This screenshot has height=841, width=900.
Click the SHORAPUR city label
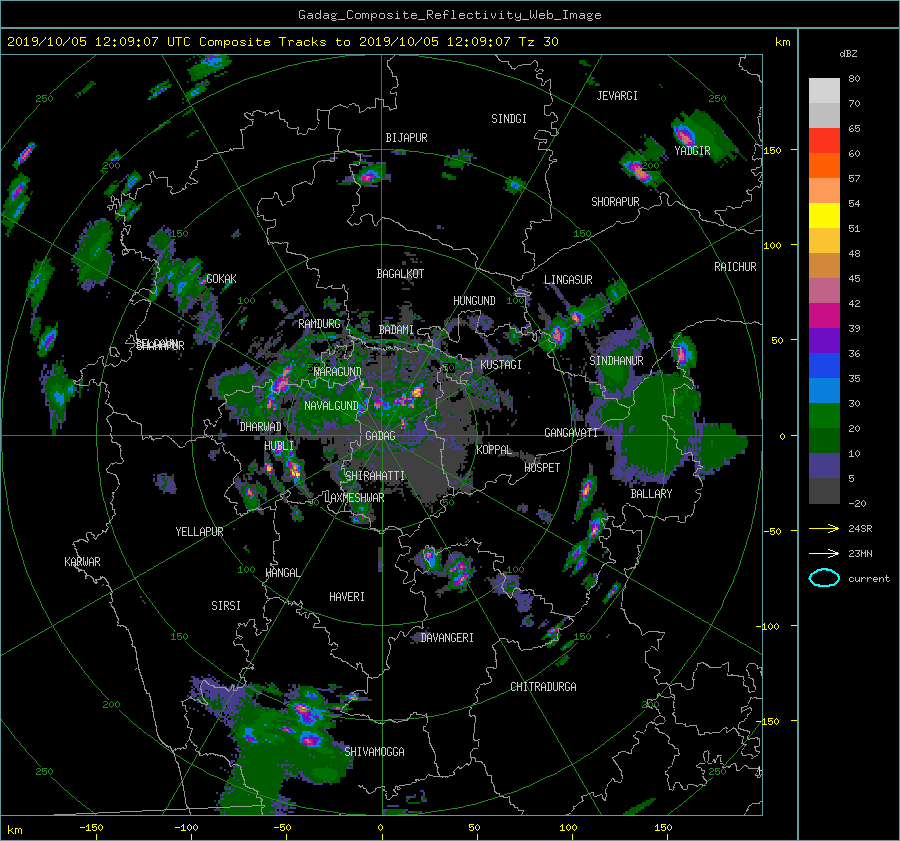pos(615,202)
